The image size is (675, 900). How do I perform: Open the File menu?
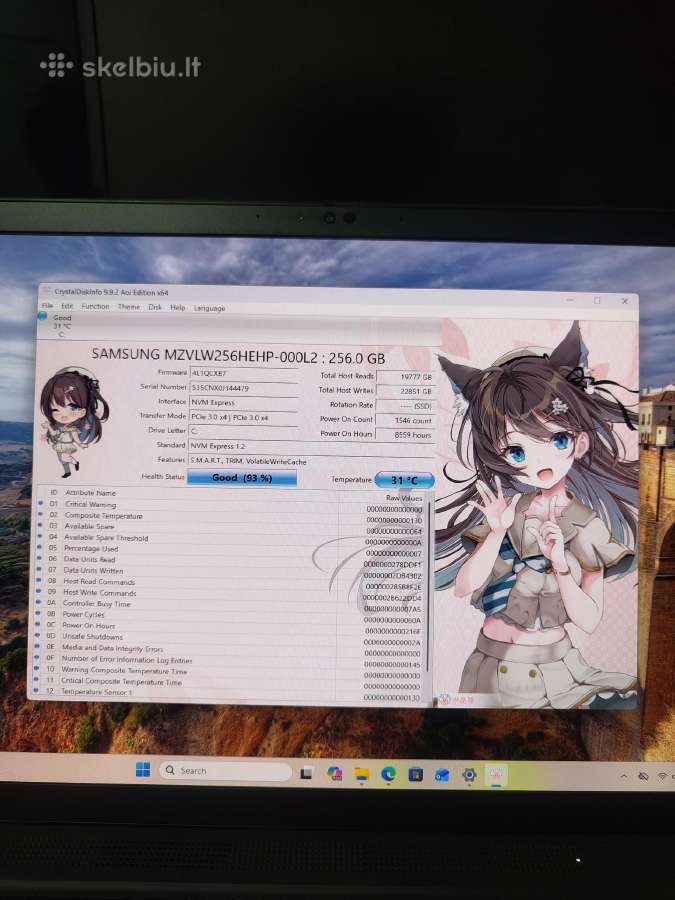48,306
